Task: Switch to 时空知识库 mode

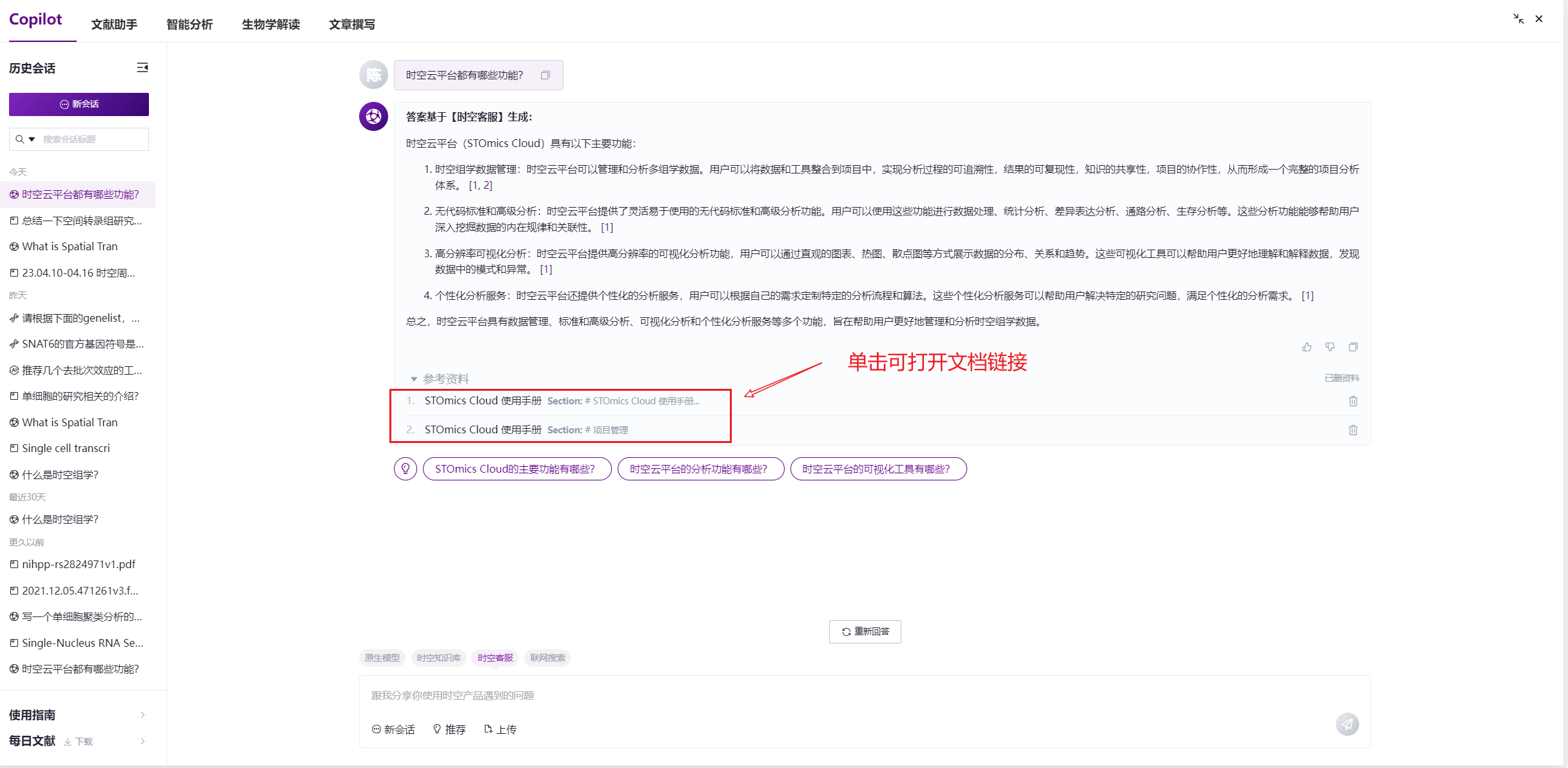Action: (438, 658)
